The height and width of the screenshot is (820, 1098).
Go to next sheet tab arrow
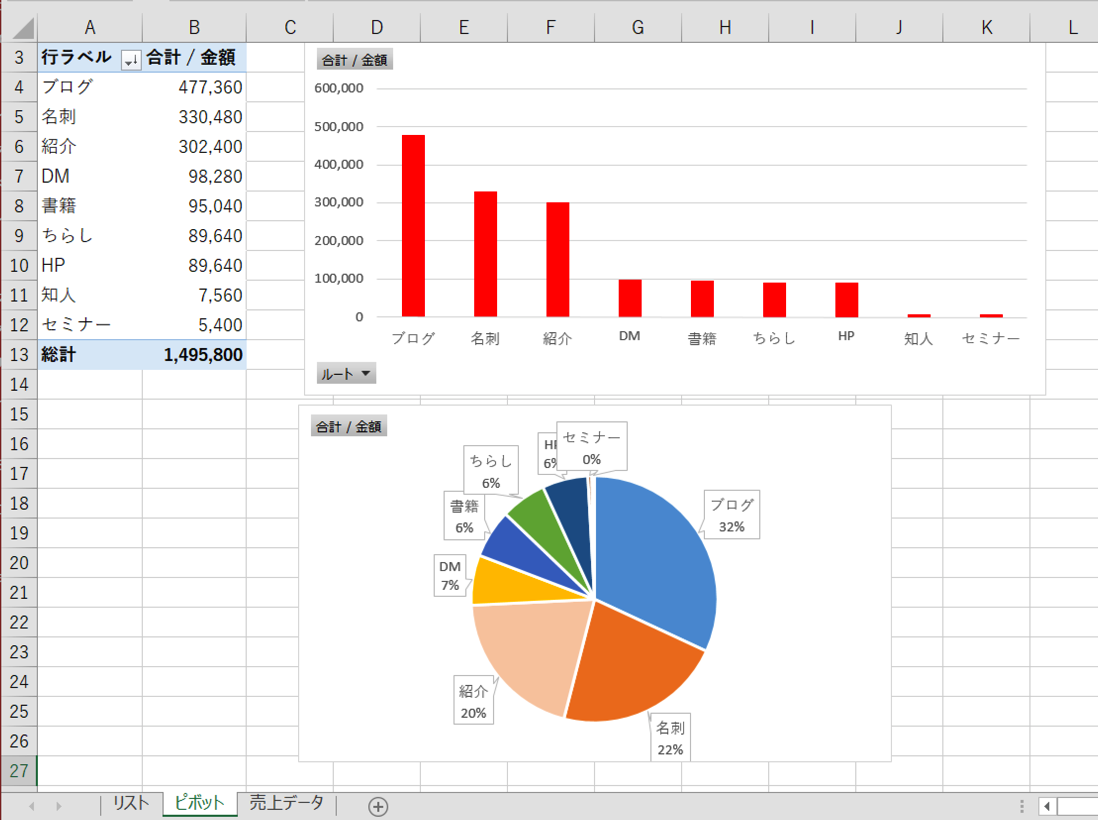[x=59, y=807]
